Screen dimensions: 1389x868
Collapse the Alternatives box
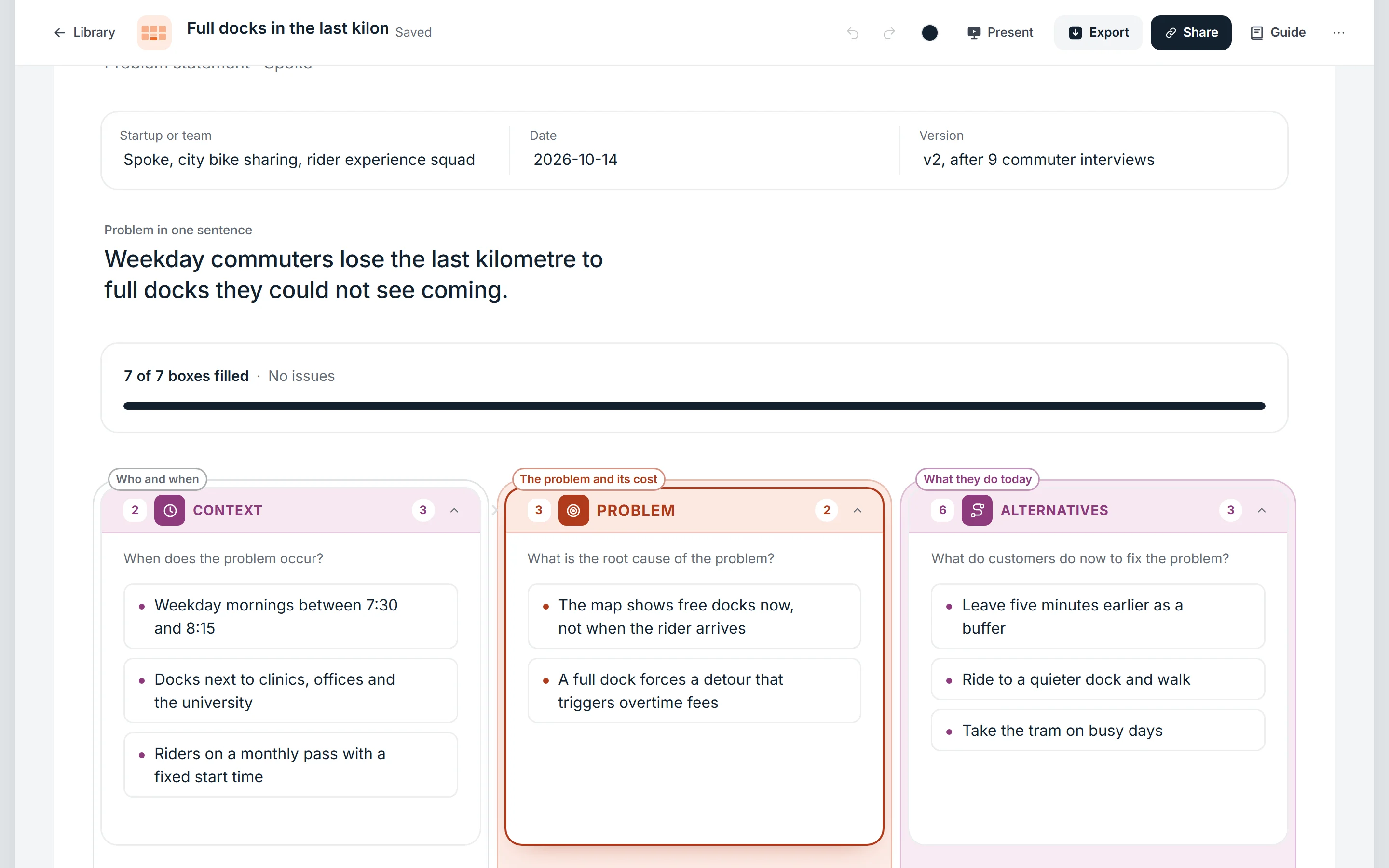tap(1262, 510)
